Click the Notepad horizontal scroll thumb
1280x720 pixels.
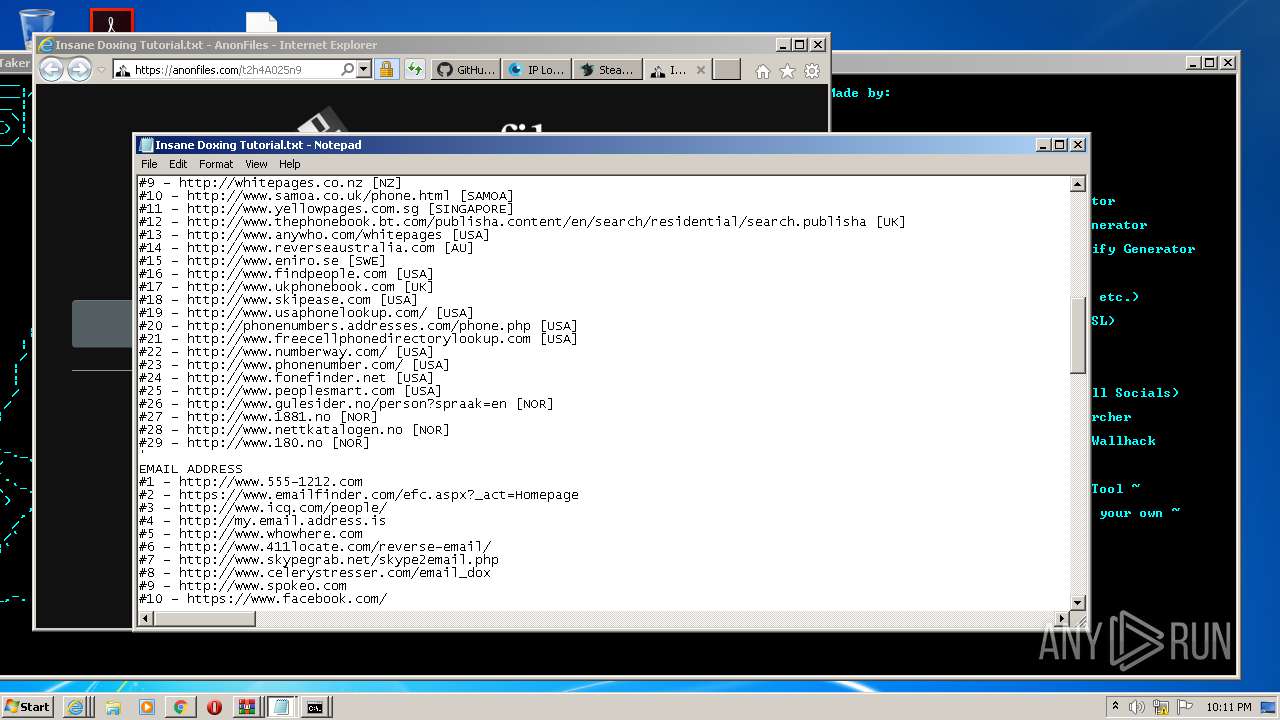pos(205,619)
